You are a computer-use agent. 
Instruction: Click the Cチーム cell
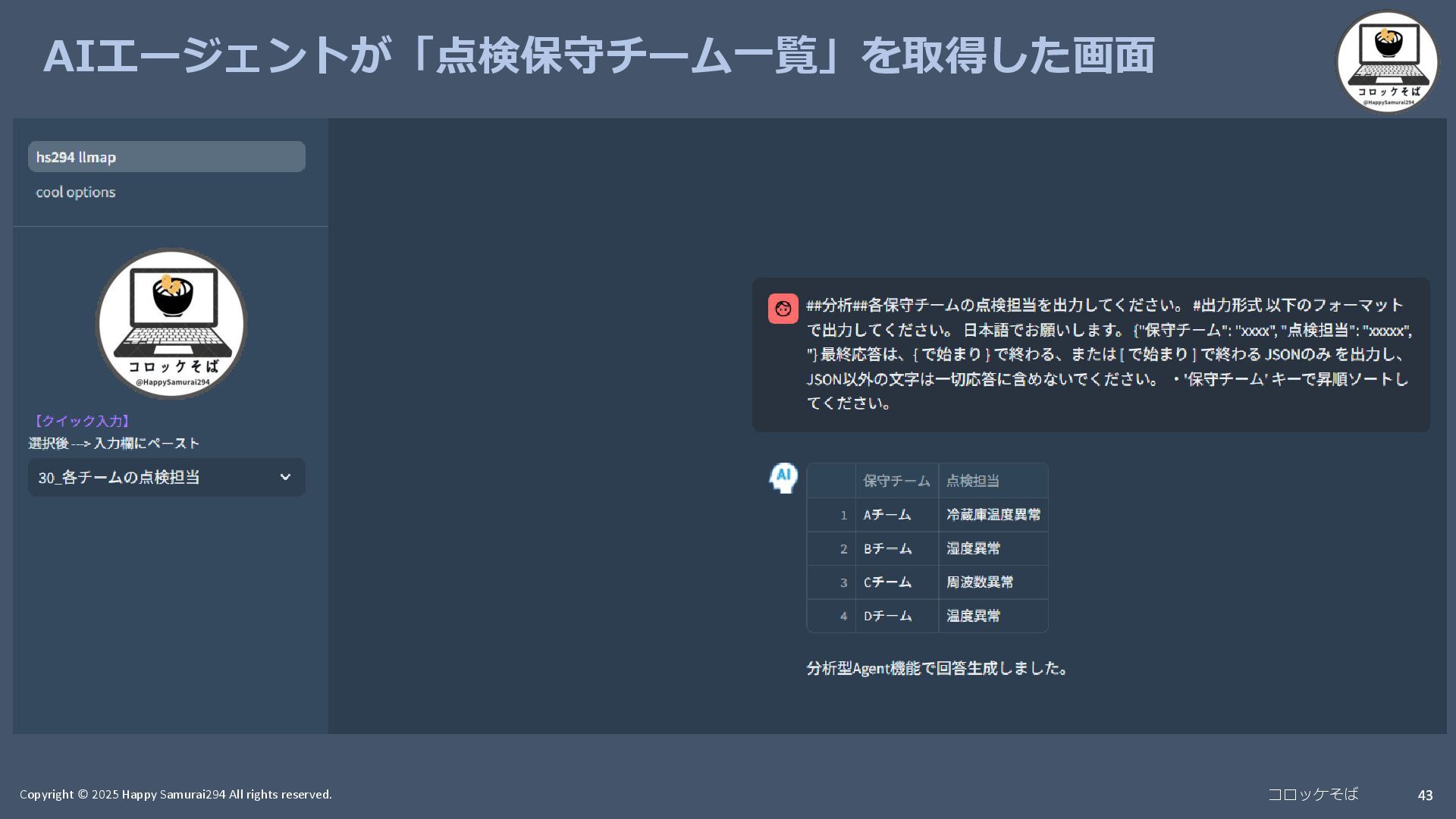click(887, 582)
